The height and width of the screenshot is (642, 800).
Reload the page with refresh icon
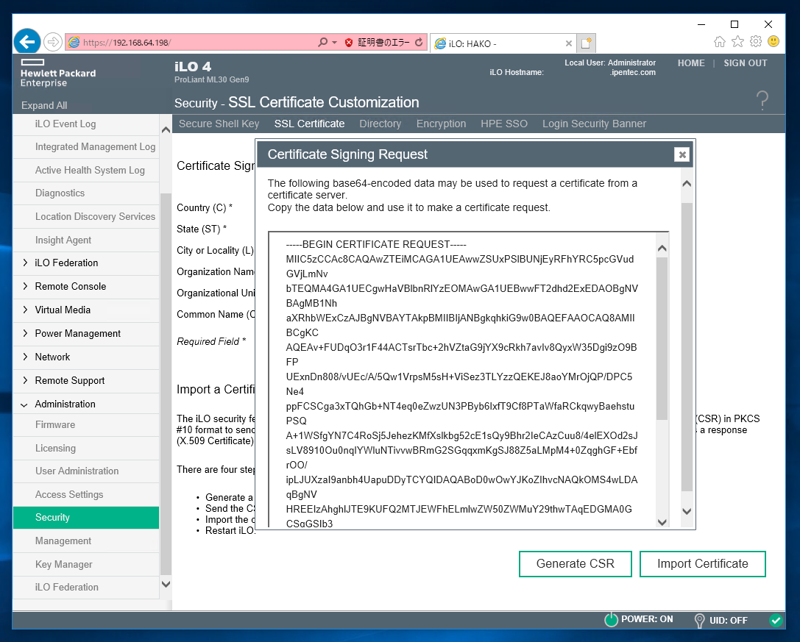pos(419,42)
